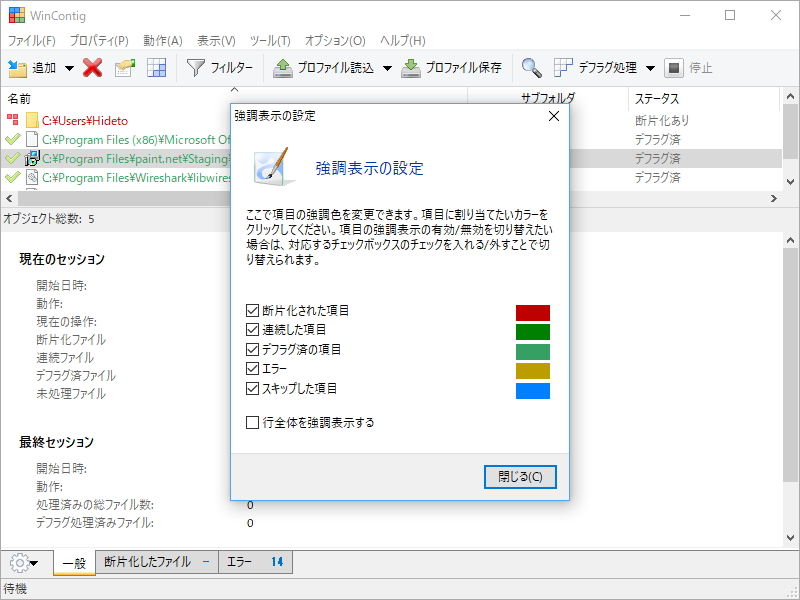Open the ファイル(F) menu
The width and height of the screenshot is (800, 600).
coord(32,40)
